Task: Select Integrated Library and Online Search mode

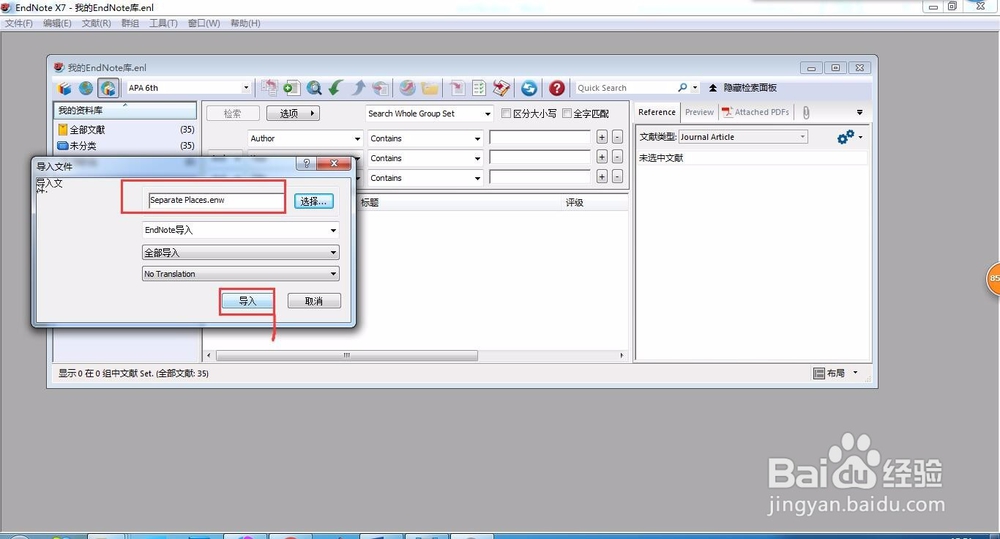Action: click(108, 88)
